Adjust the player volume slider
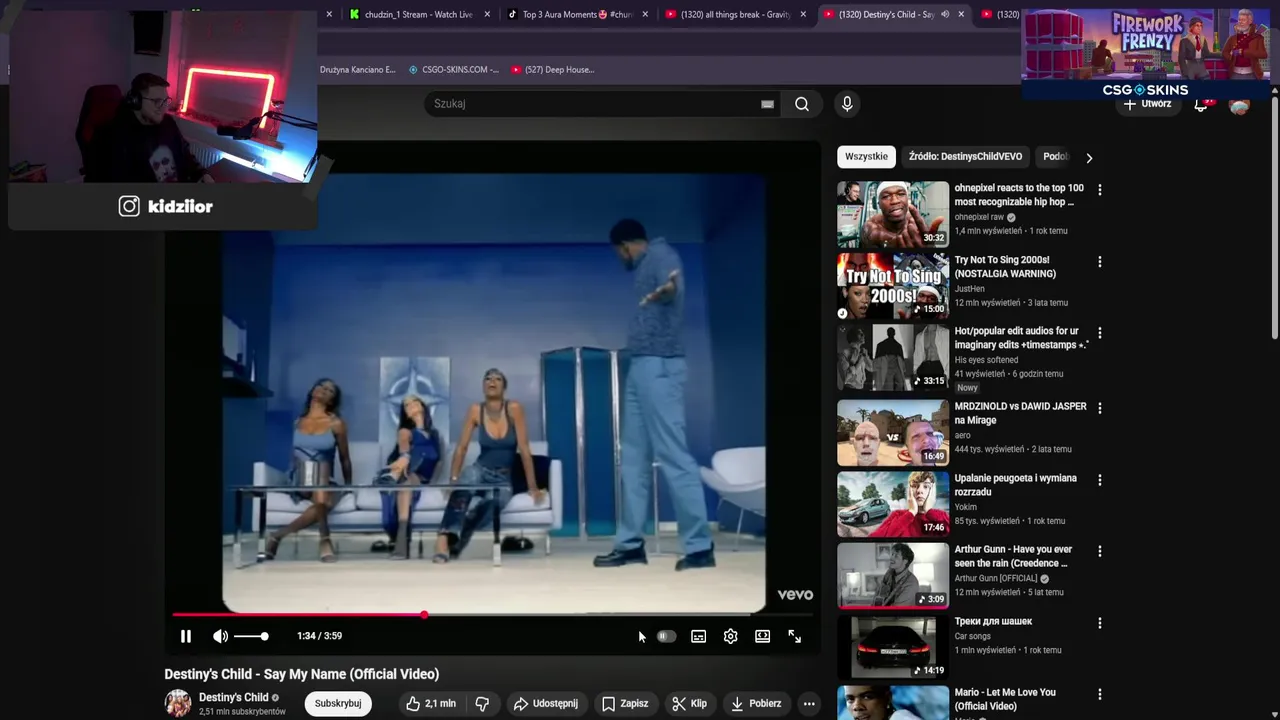Viewport: 1280px width, 720px height. (251, 636)
